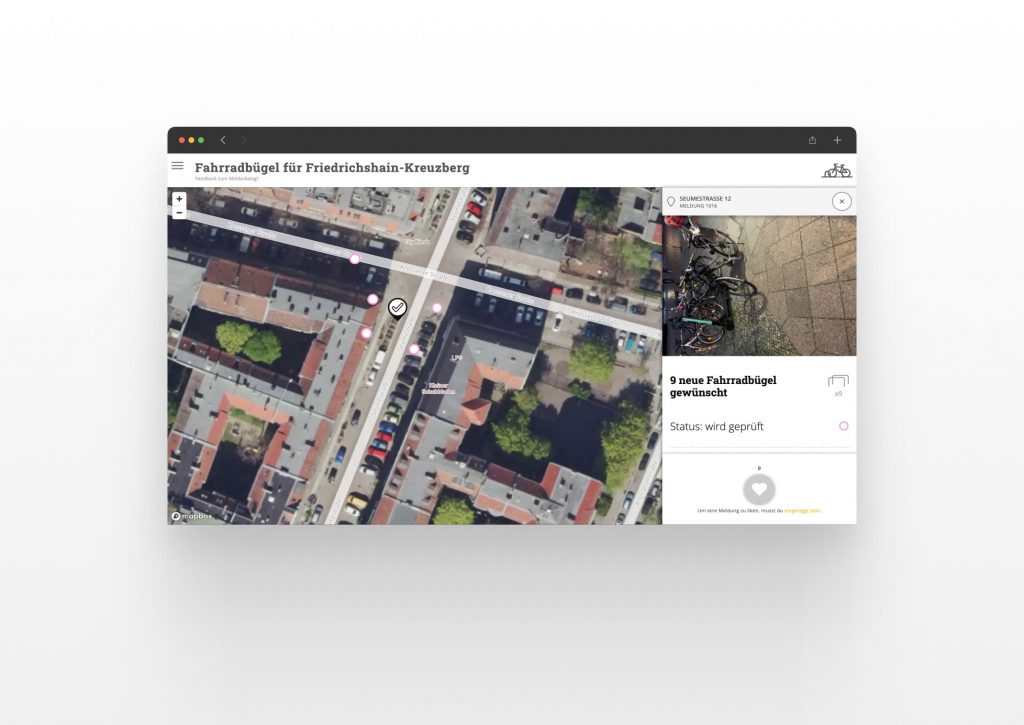Open the 'eingeloggt sein' login link
Viewport: 1024px width, 725px height.
(x=802, y=511)
